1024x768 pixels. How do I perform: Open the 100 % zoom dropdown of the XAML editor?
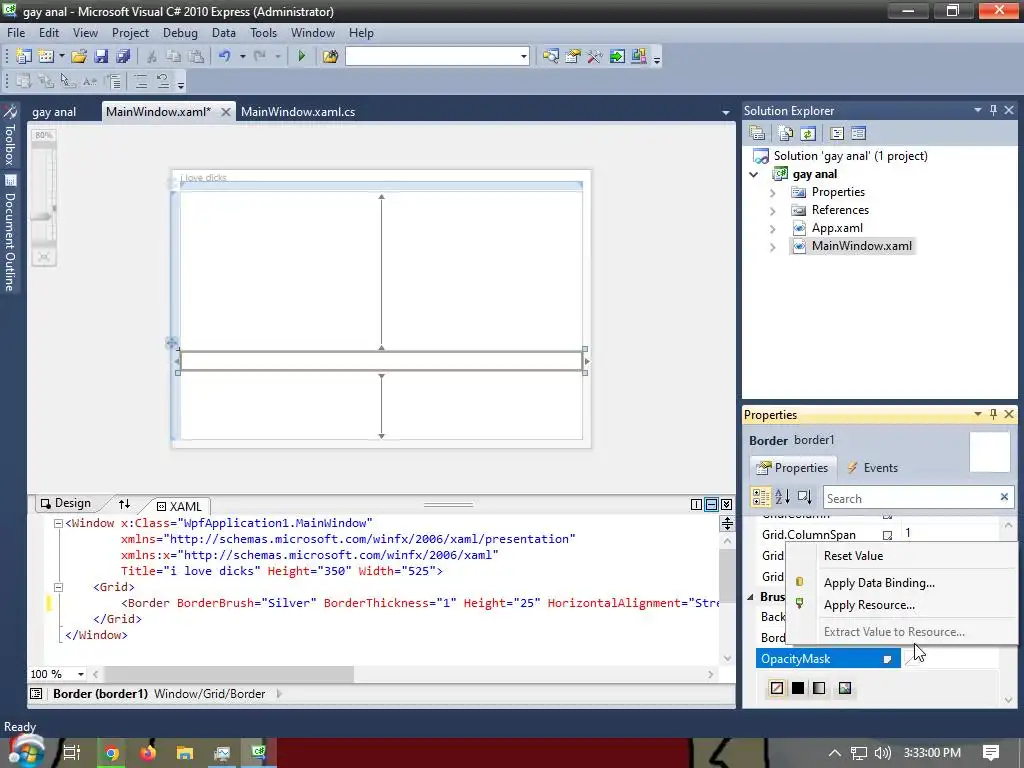pyautogui.click(x=81, y=674)
